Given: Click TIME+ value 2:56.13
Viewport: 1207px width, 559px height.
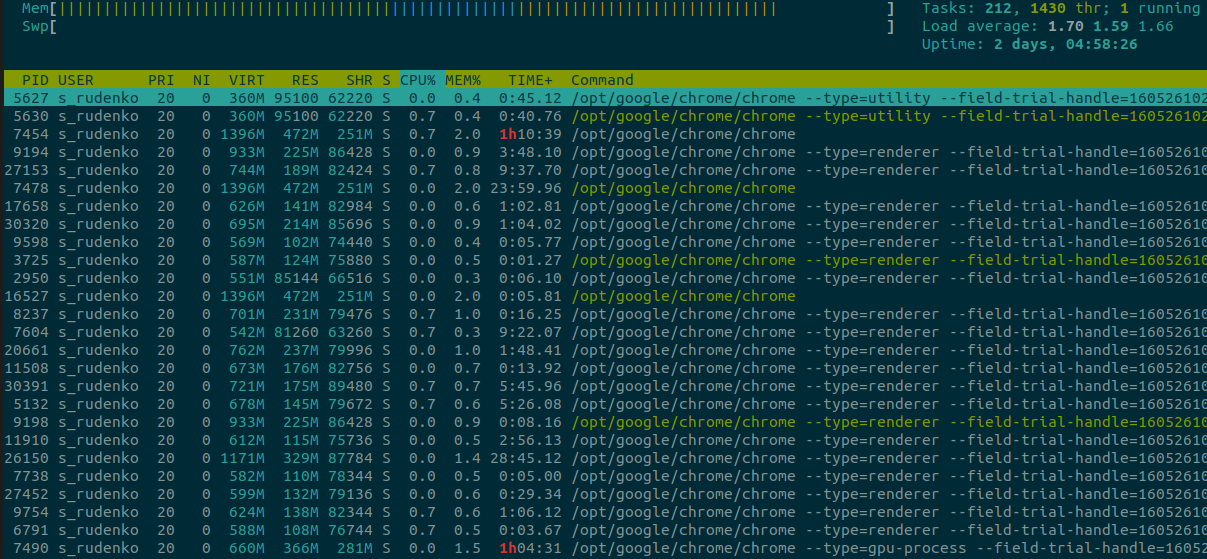Looking at the screenshot, I should tap(530, 440).
